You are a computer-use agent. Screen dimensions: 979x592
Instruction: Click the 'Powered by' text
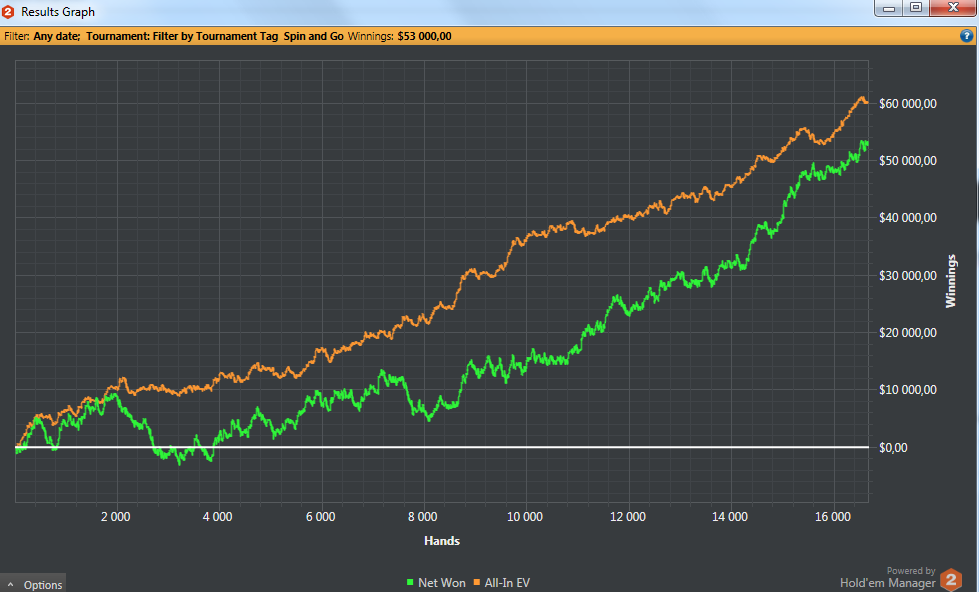coord(911,571)
